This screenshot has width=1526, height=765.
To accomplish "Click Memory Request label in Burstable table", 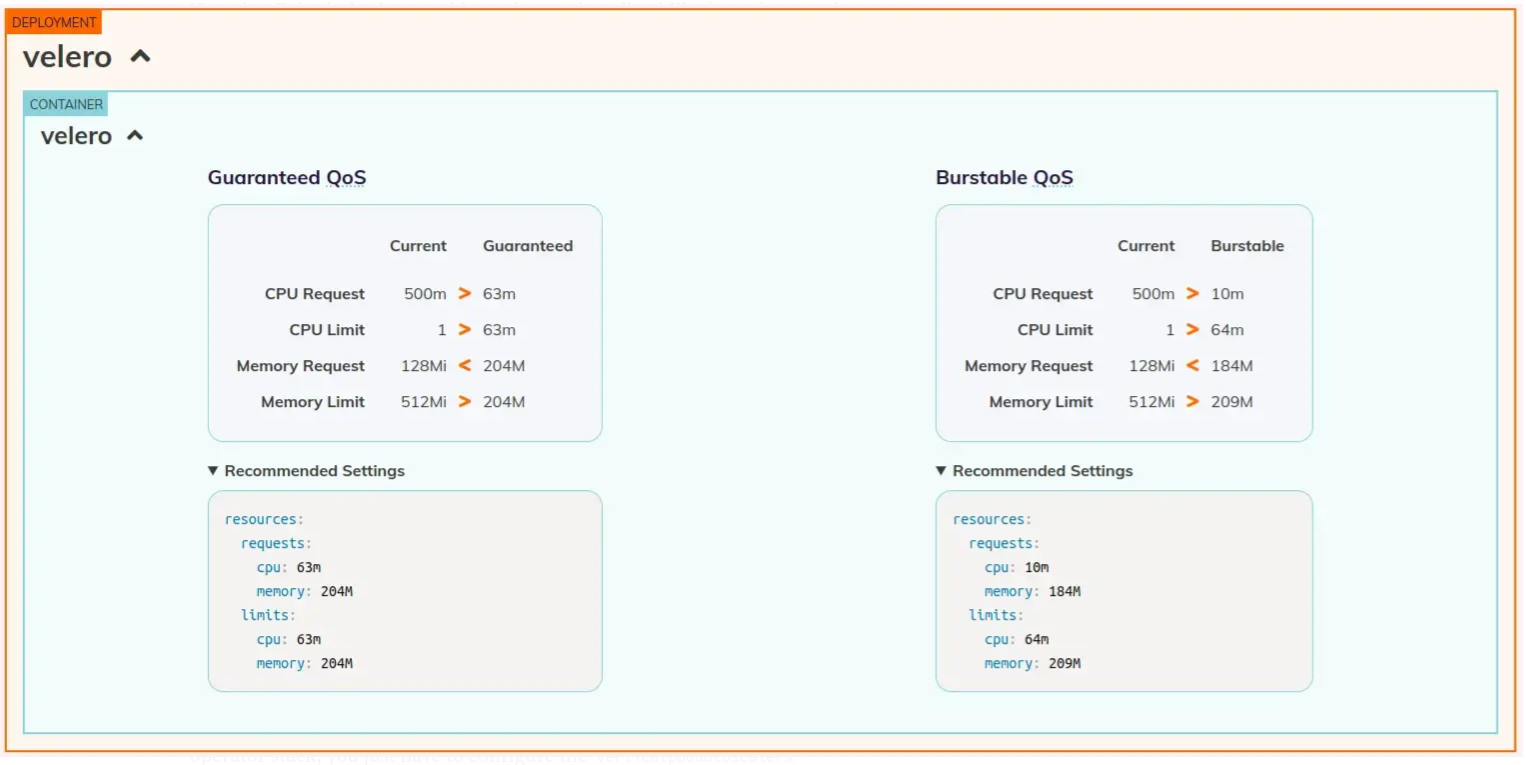I will click(x=1029, y=366).
